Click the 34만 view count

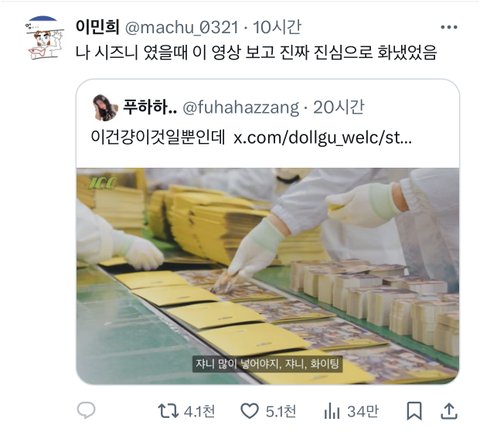pyautogui.click(x=363, y=411)
